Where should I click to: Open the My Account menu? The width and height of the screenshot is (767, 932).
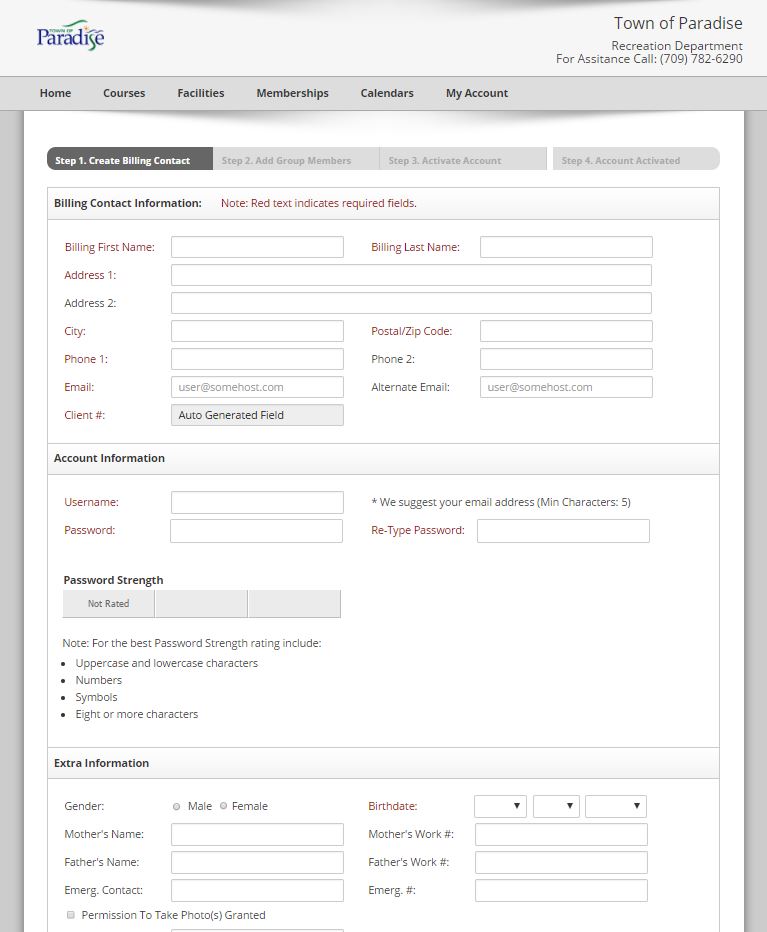(x=477, y=93)
